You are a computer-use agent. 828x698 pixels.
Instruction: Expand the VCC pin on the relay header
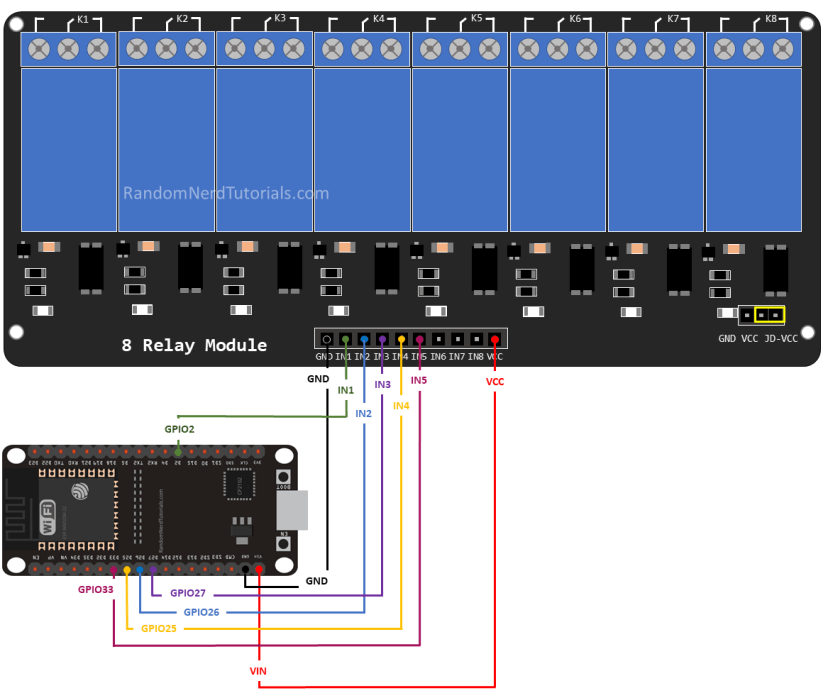(494, 339)
